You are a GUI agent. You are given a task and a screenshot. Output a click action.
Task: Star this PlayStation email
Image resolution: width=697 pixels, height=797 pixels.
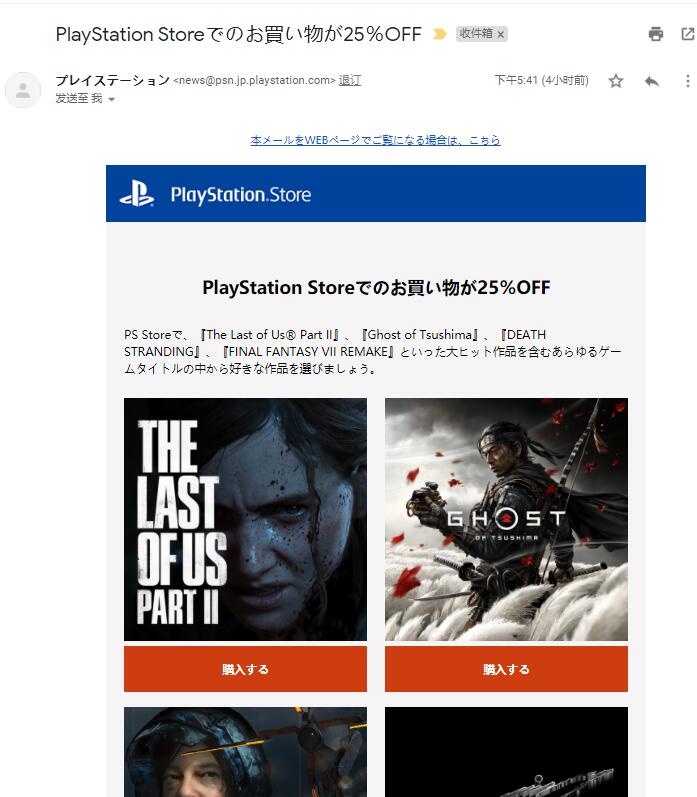[x=616, y=81]
